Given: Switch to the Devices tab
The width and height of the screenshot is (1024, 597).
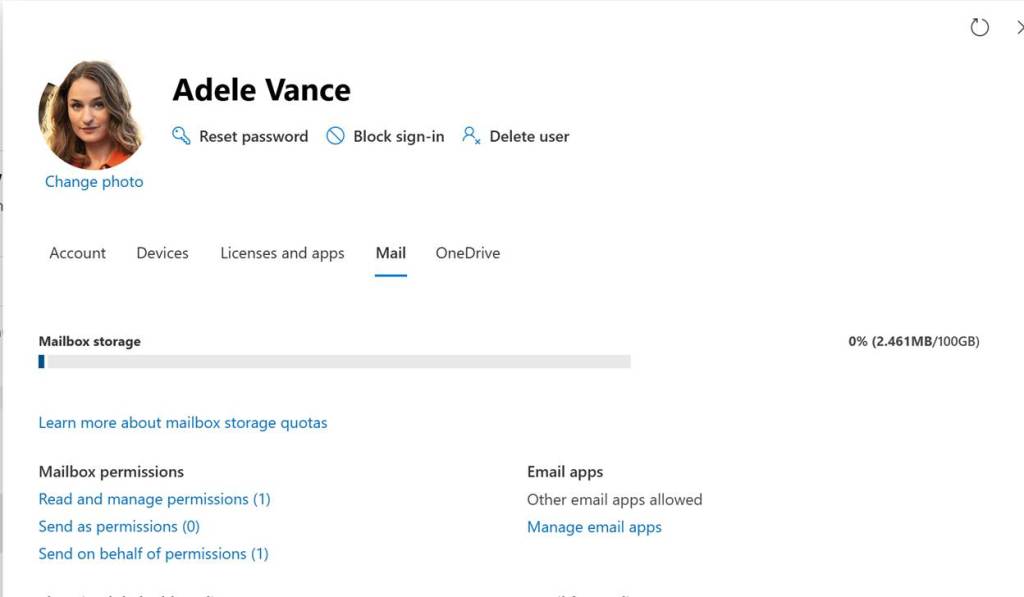Looking at the screenshot, I should (162, 253).
